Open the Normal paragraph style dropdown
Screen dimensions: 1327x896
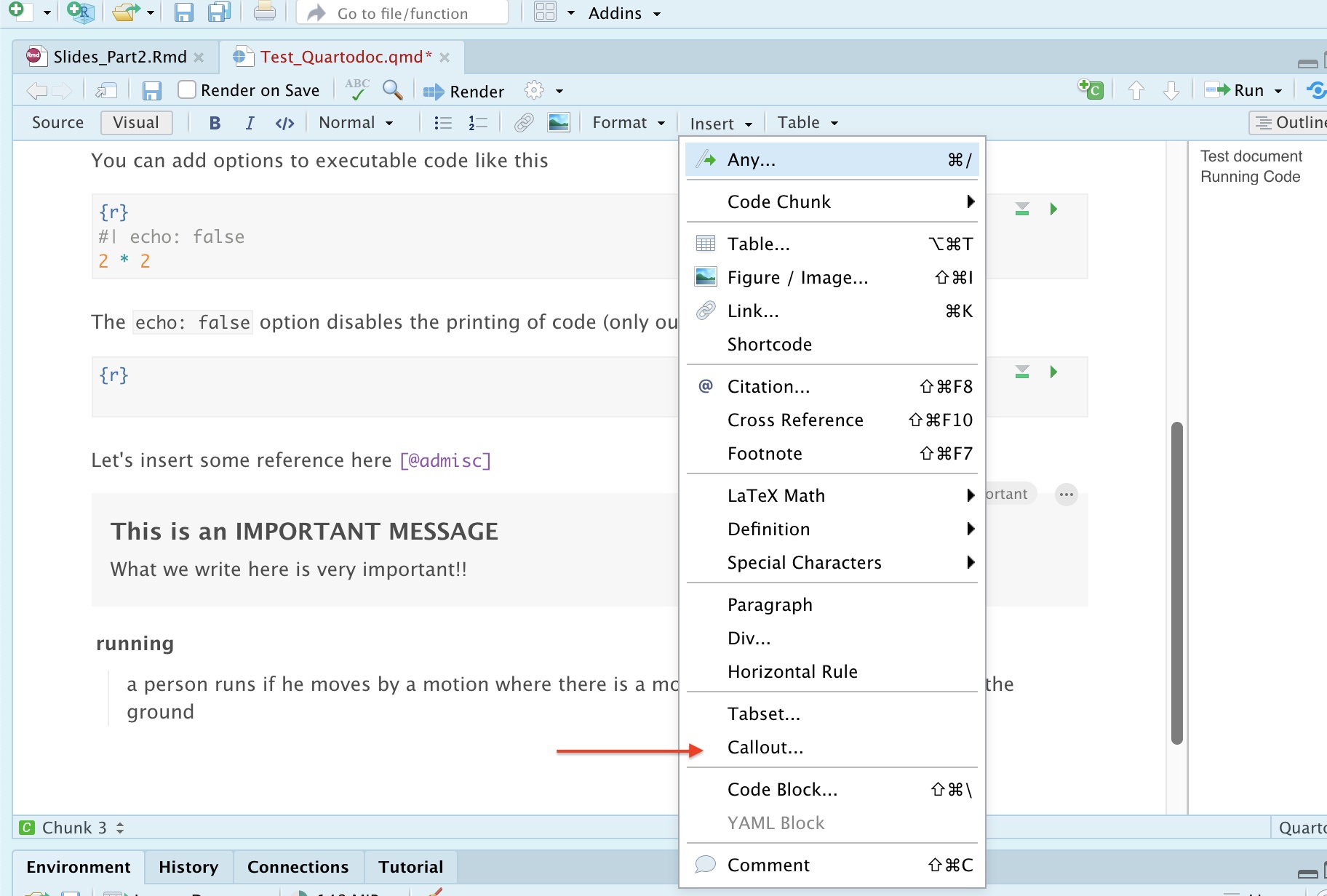[356, 123]
